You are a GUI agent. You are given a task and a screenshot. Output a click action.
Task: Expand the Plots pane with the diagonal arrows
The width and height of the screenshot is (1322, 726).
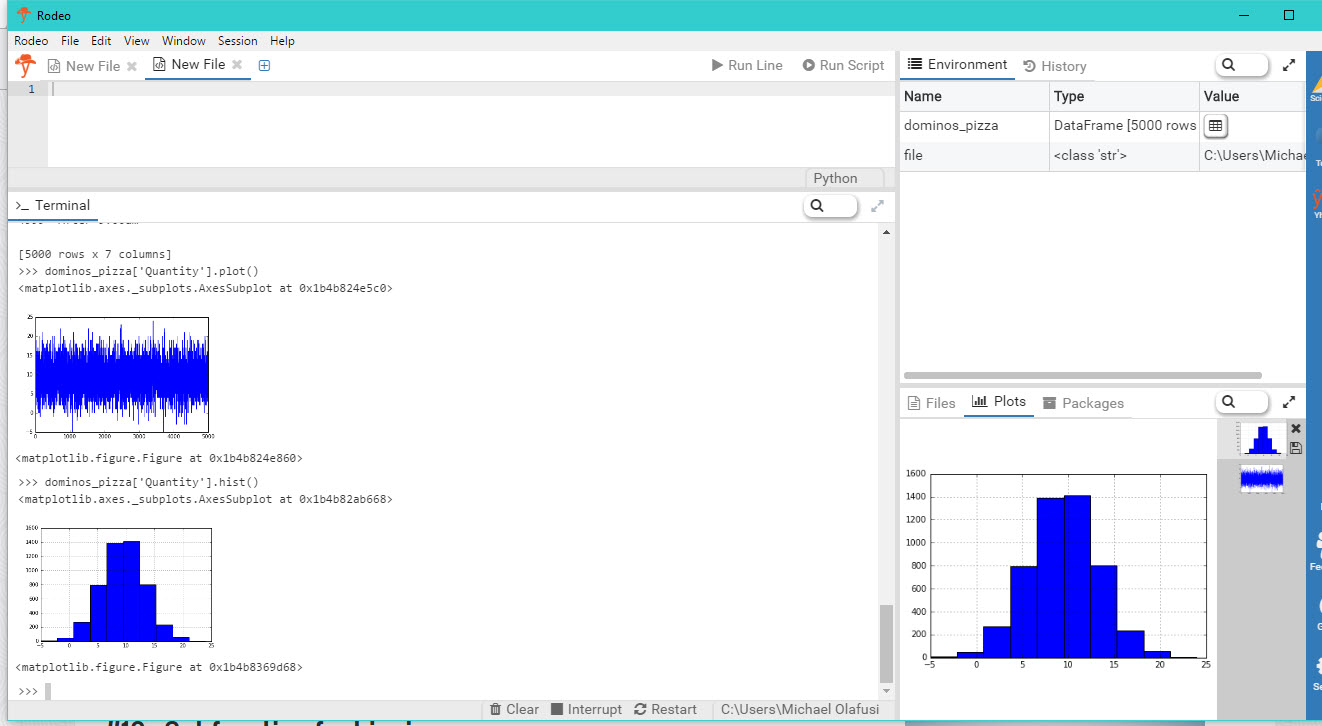(x=1288, y=401)
